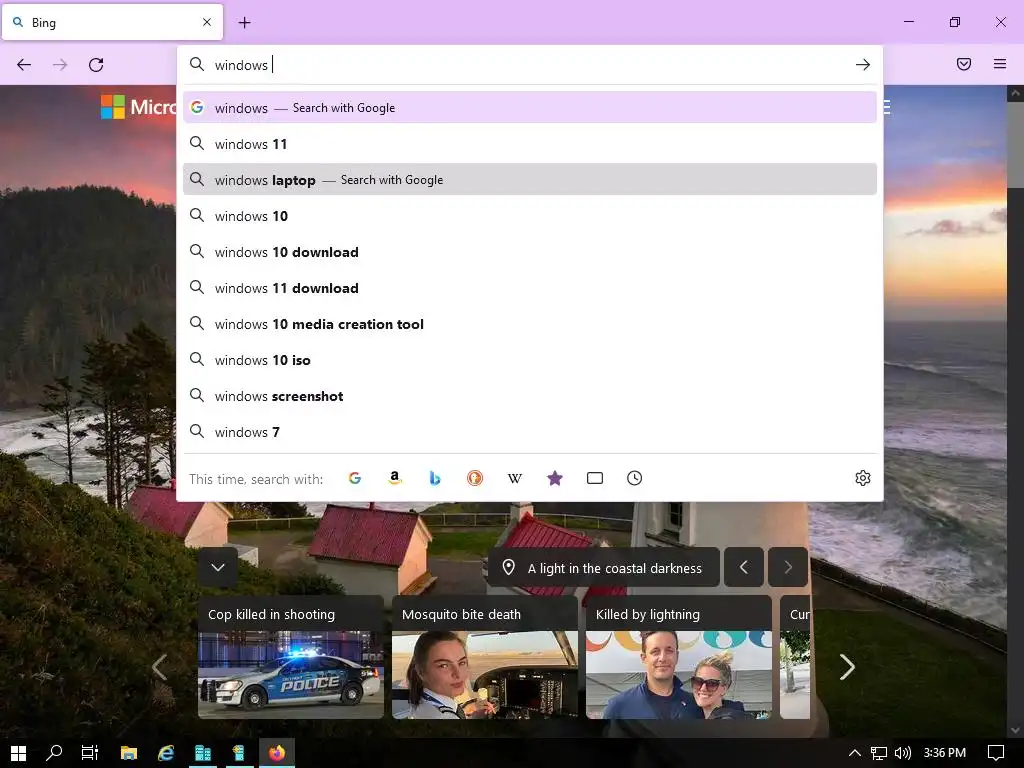Select 'windows — Search with Google' suggestion
Viewport: 1024px width, 768px height.
pos(530,108)
